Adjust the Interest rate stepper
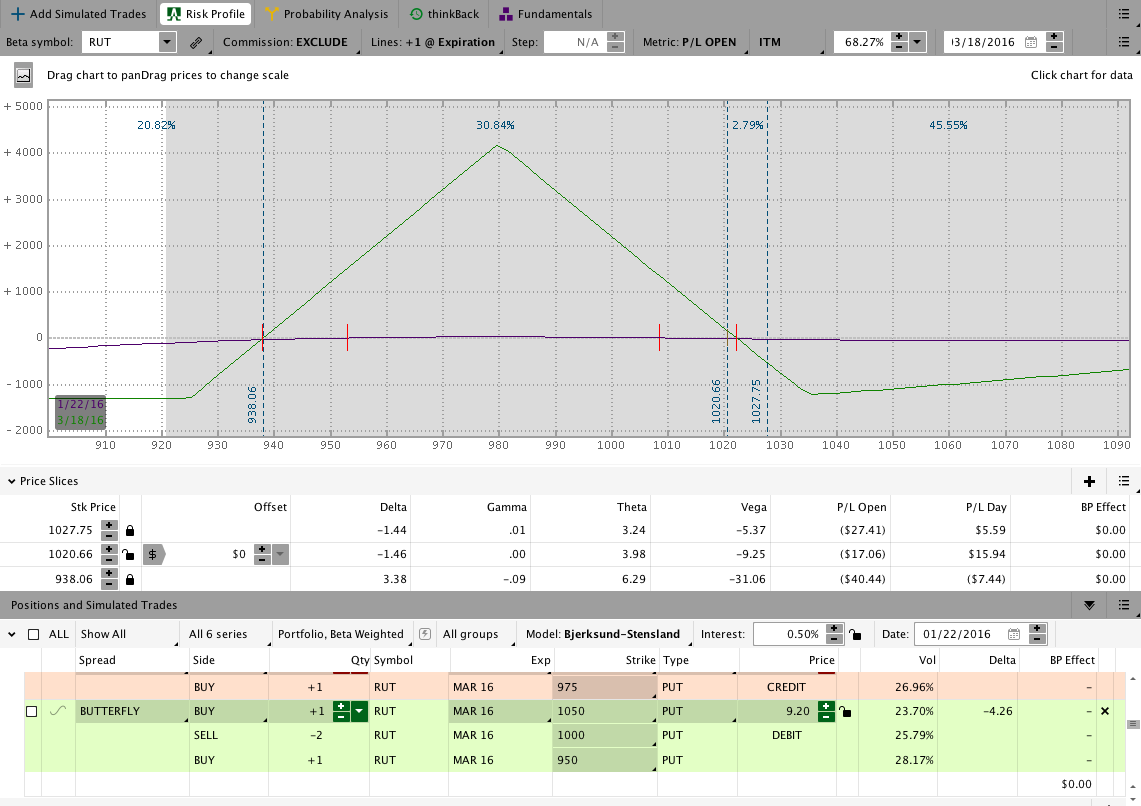 (835, 634)
